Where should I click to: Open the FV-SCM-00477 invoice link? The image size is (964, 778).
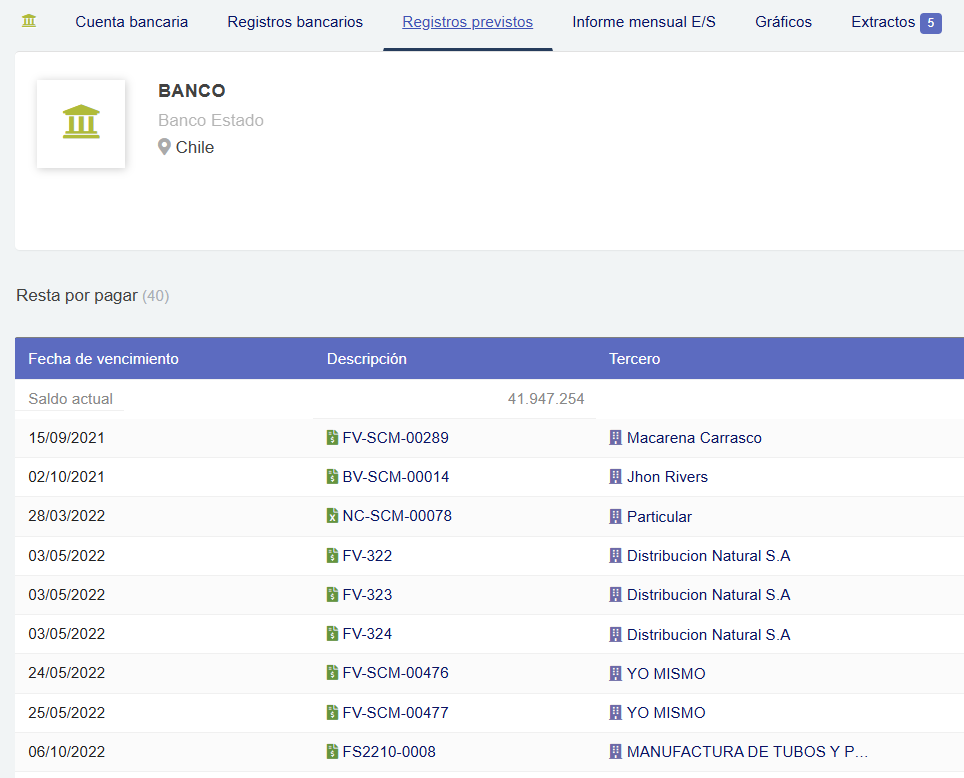[395, 713]
